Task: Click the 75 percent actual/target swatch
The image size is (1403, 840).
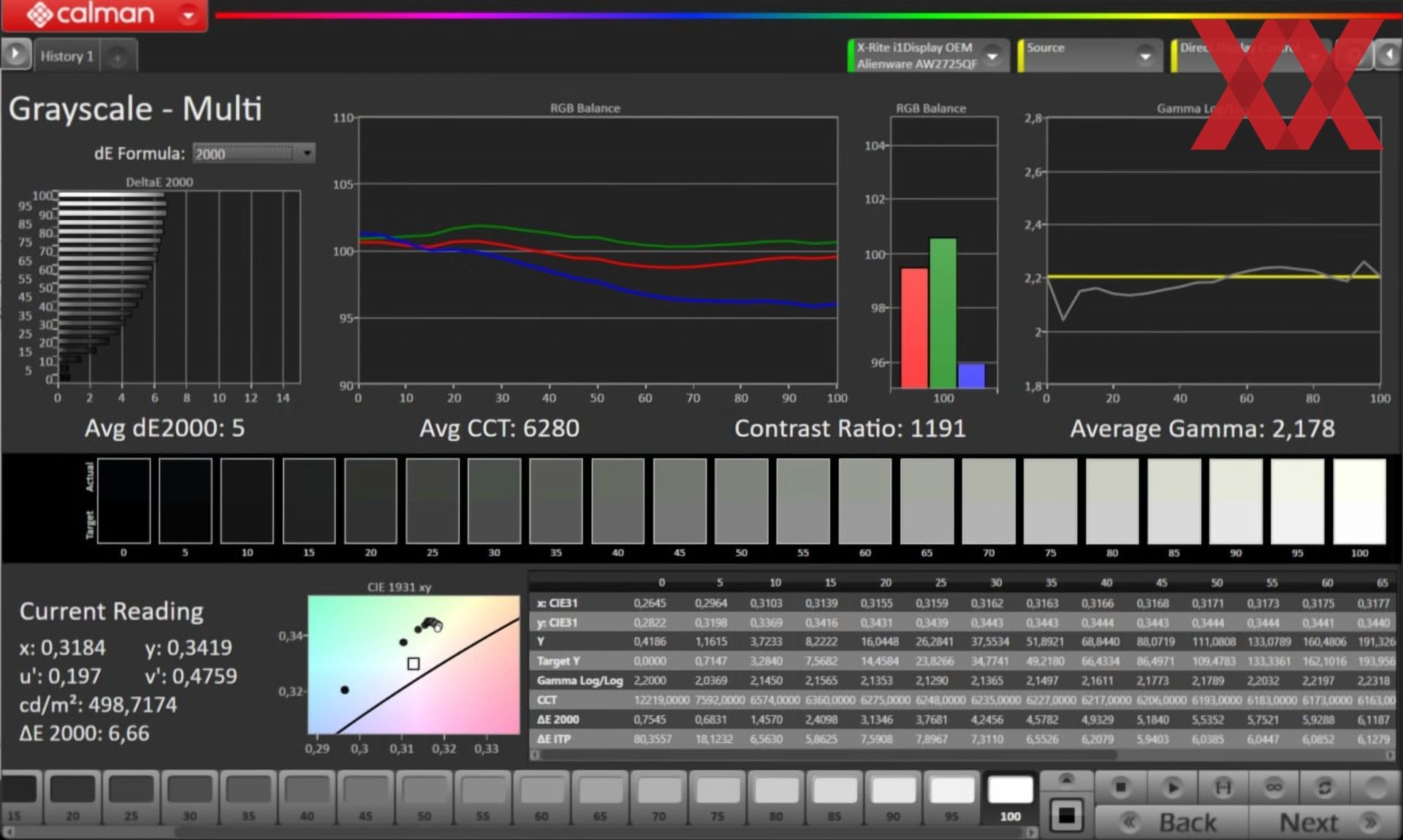Action: click(1050, 501)
